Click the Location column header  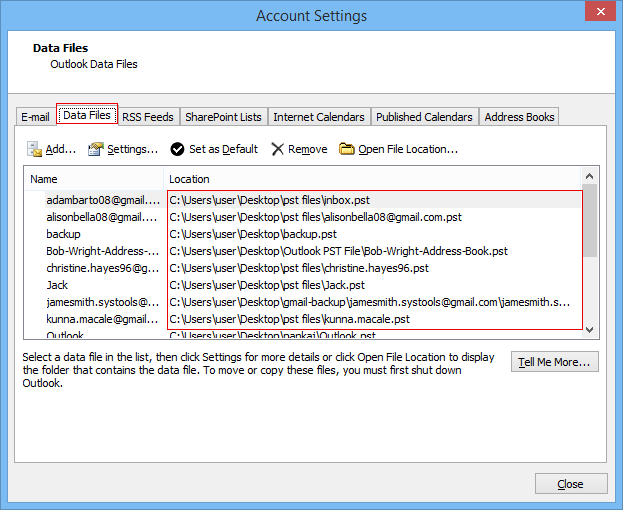(372, 179)
